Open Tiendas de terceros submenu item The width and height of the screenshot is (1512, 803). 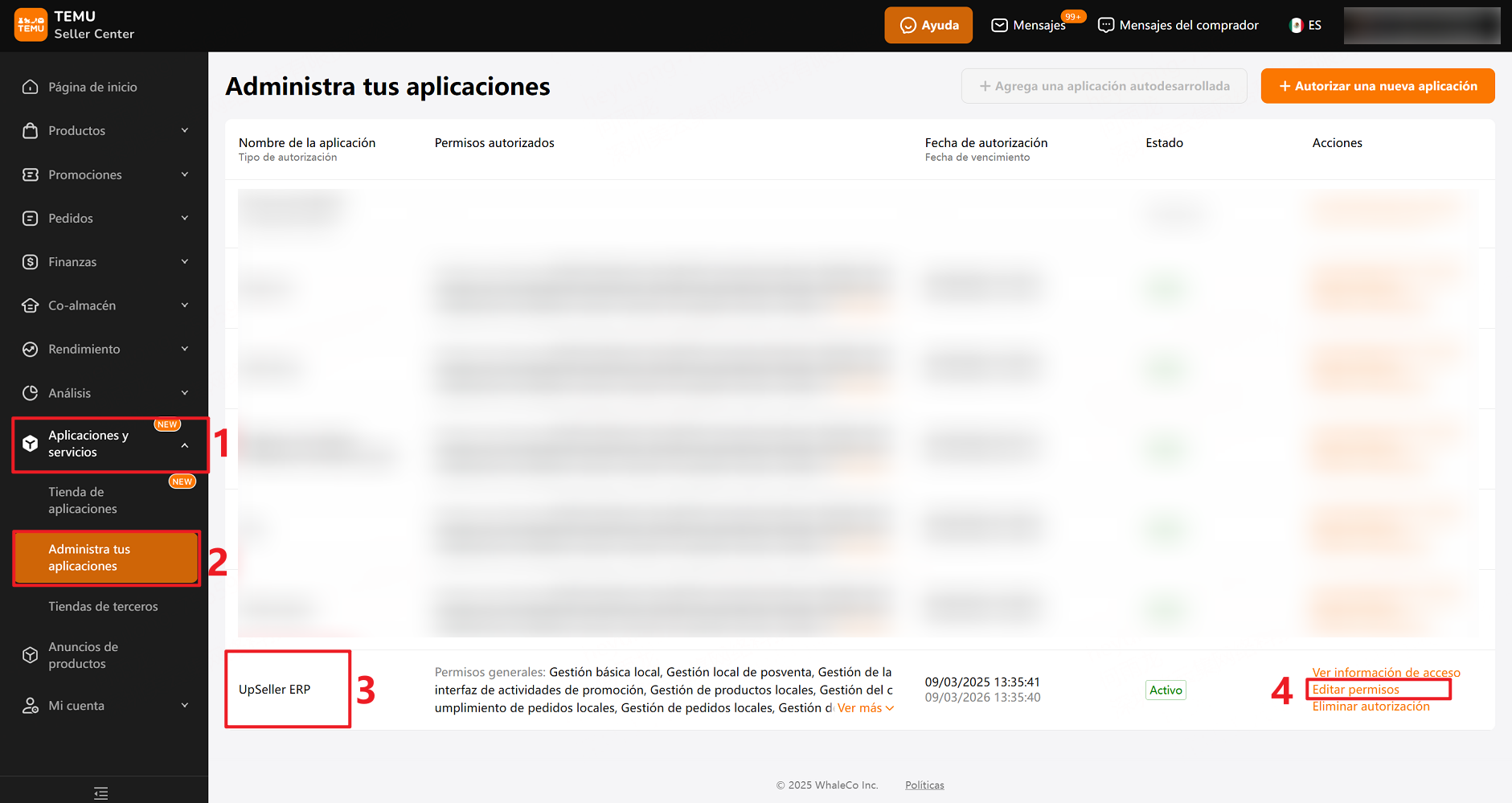tap(103, 606)
